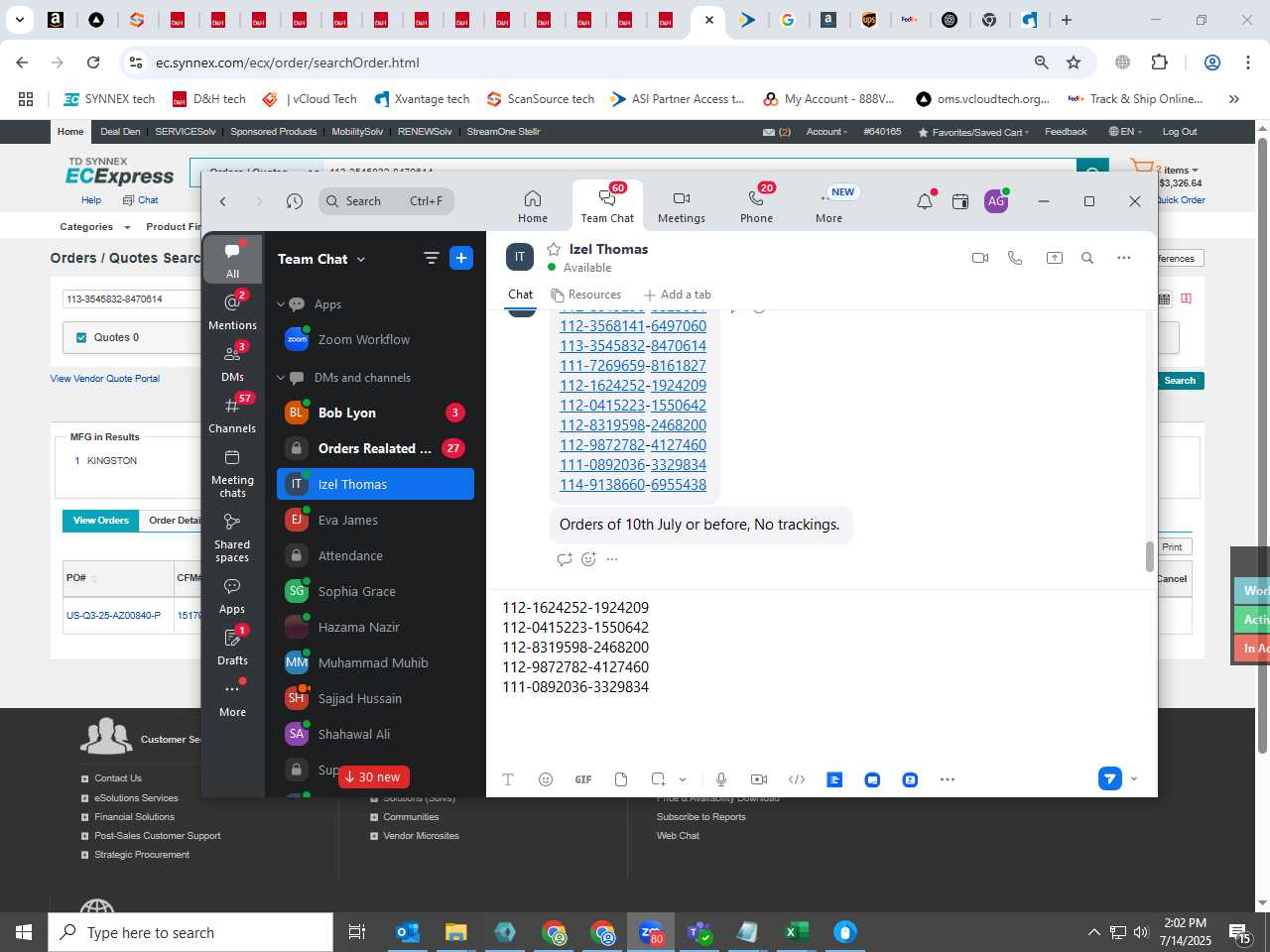Open the Resources tab in chat
Image resolution: width=1270 pixels, height=952 pixels.
coord(586,295)
